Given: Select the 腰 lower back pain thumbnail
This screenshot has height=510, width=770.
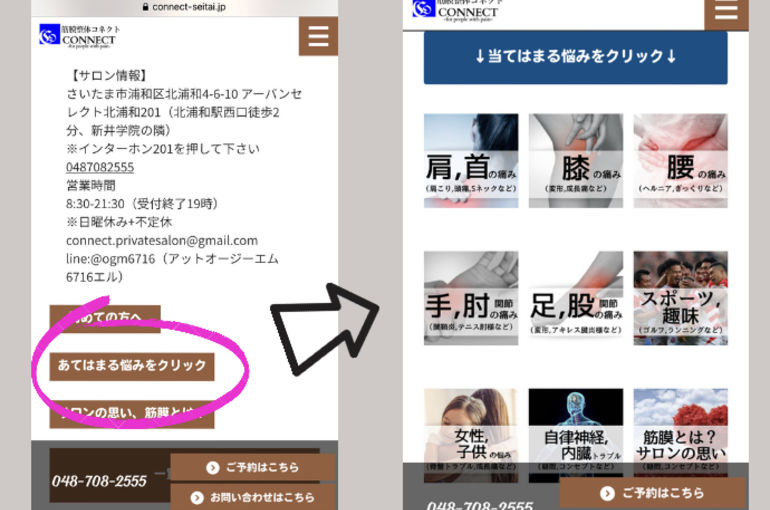Looking at the screenshot, I should tap(680, 160).
